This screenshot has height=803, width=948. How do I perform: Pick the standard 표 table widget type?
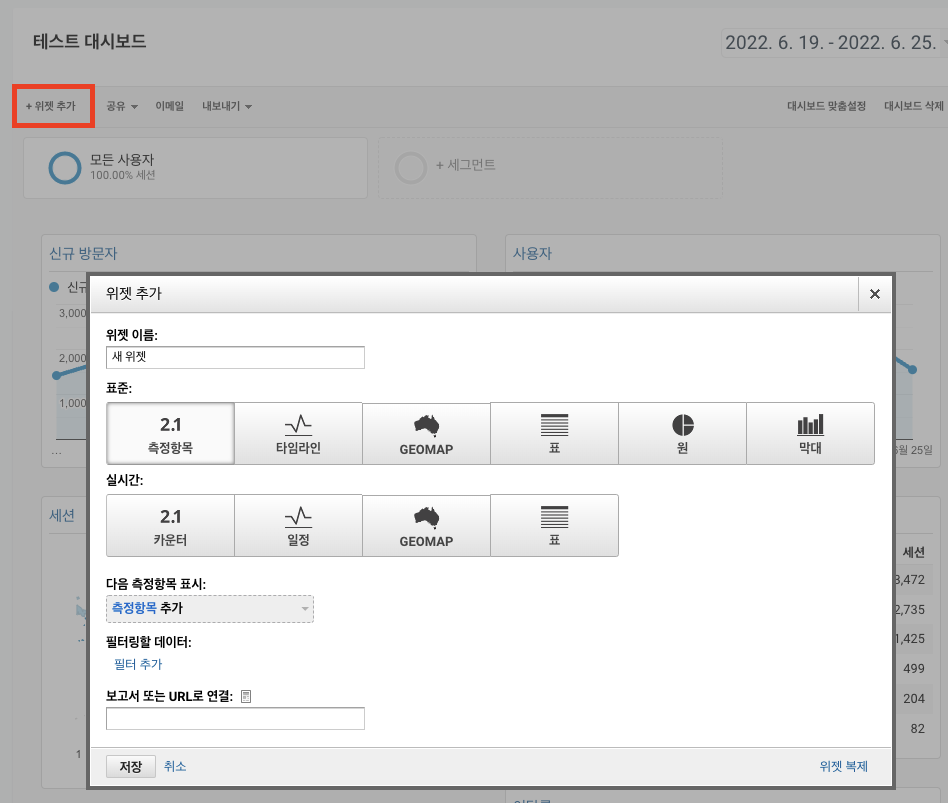554,434
